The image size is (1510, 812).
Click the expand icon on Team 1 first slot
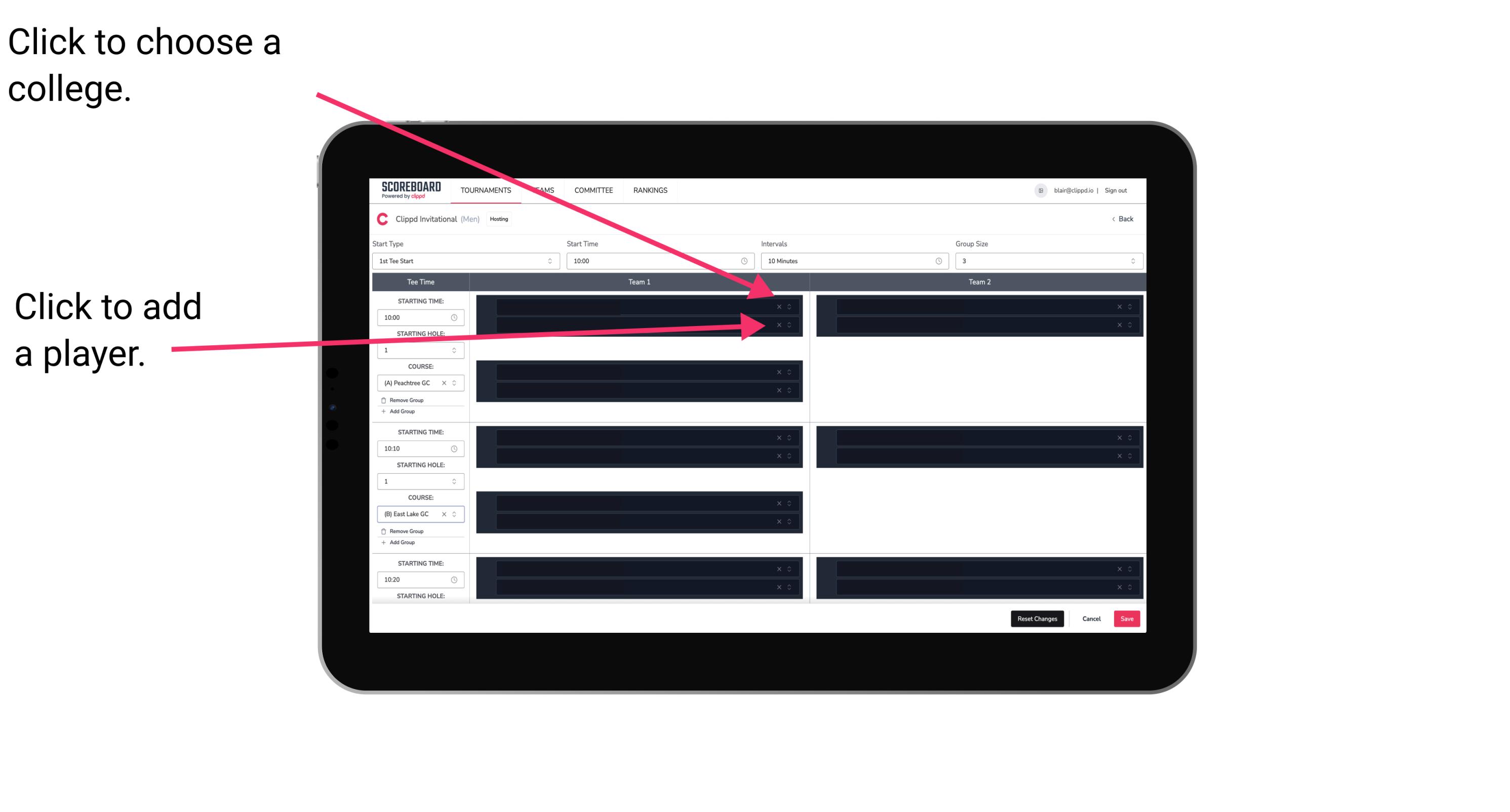(792, 306)
